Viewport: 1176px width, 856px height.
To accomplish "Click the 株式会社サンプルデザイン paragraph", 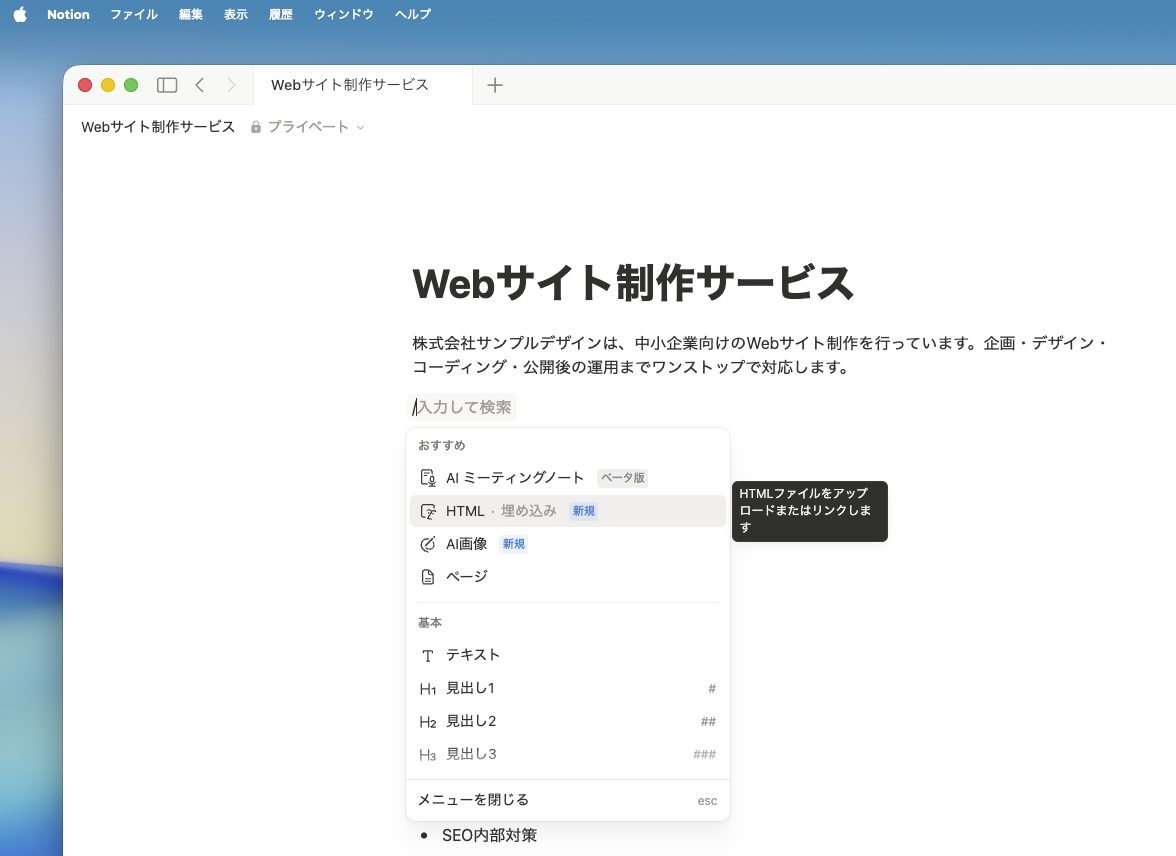I will tap(760, 355).
